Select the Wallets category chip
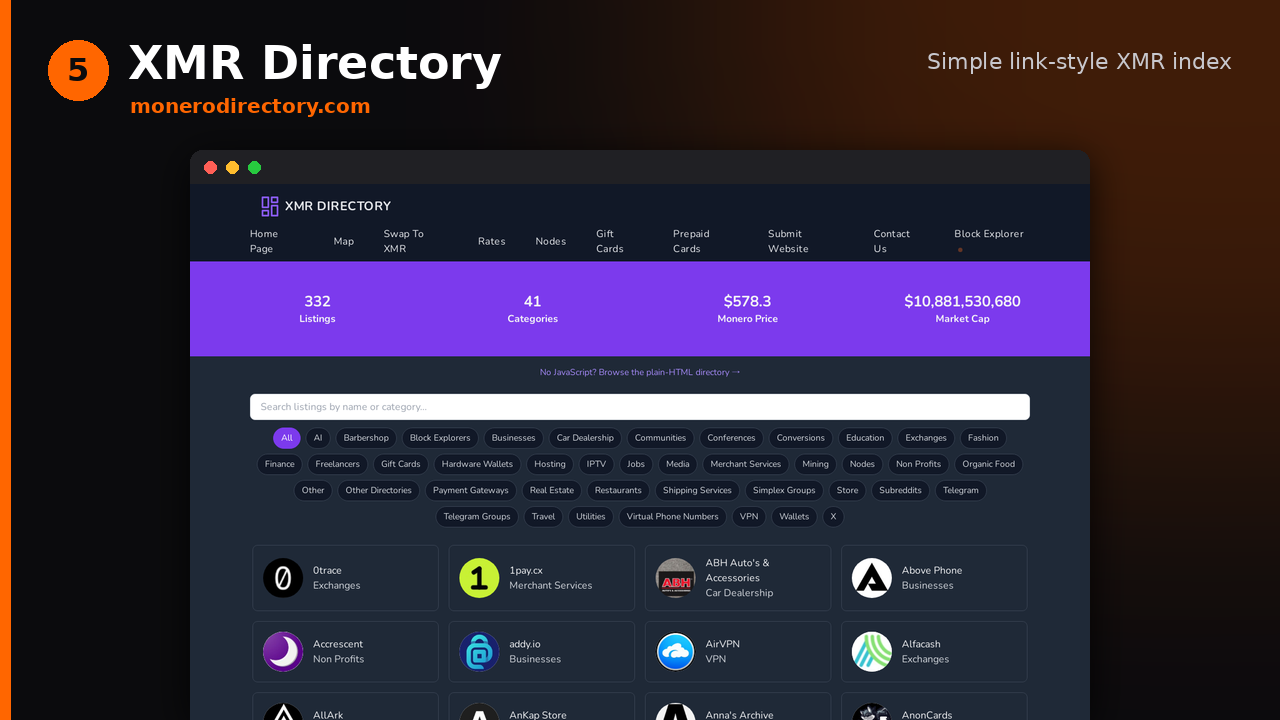 (795, 517)
